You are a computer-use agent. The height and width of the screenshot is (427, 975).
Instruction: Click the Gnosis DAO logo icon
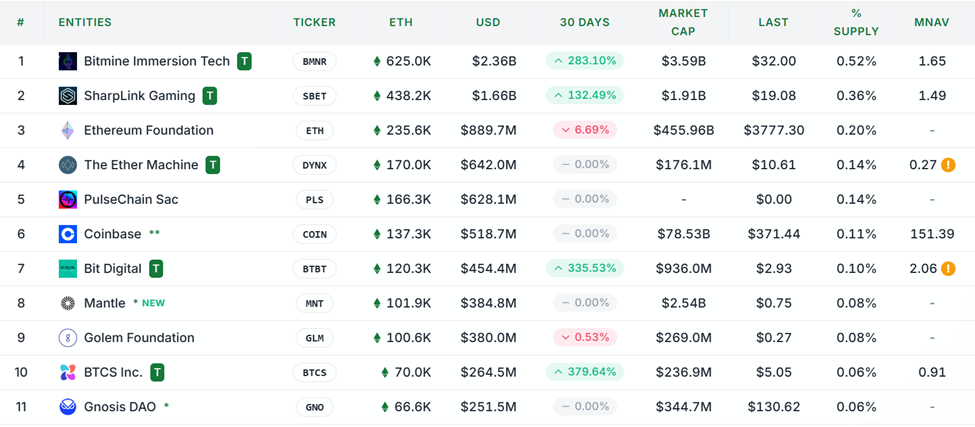pyautogui.click(x=67, y=407)
